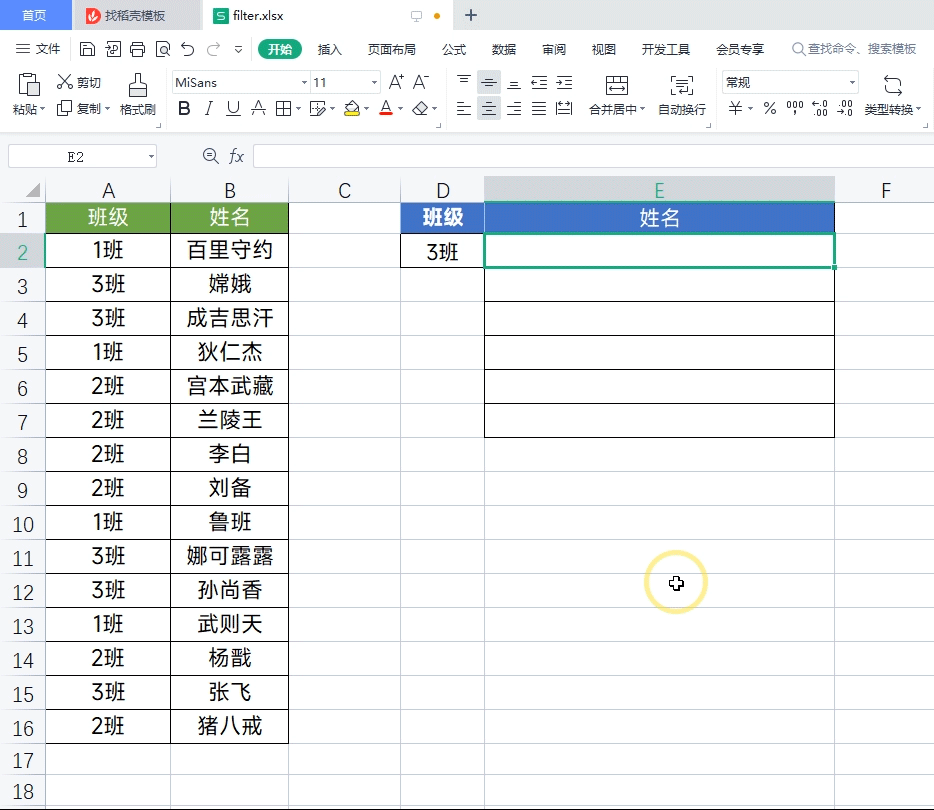Click the Print icon
This screenshot has width=934, height=810.
pyautogui.click(x=138, y=49)
